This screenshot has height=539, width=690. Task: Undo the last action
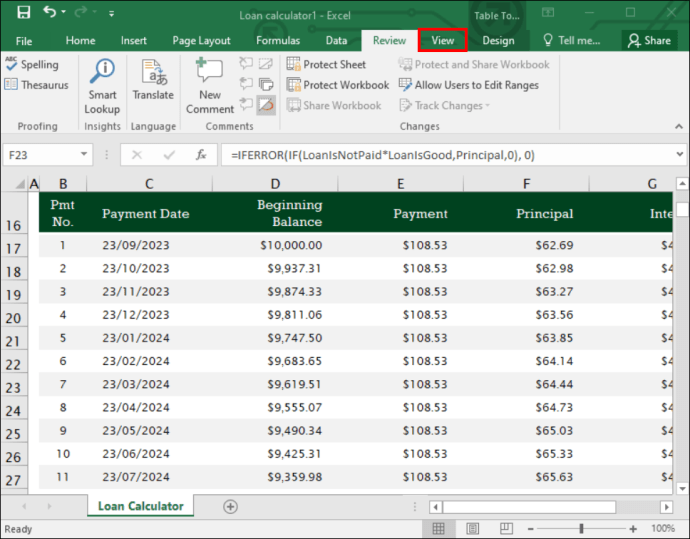(49, 12)
